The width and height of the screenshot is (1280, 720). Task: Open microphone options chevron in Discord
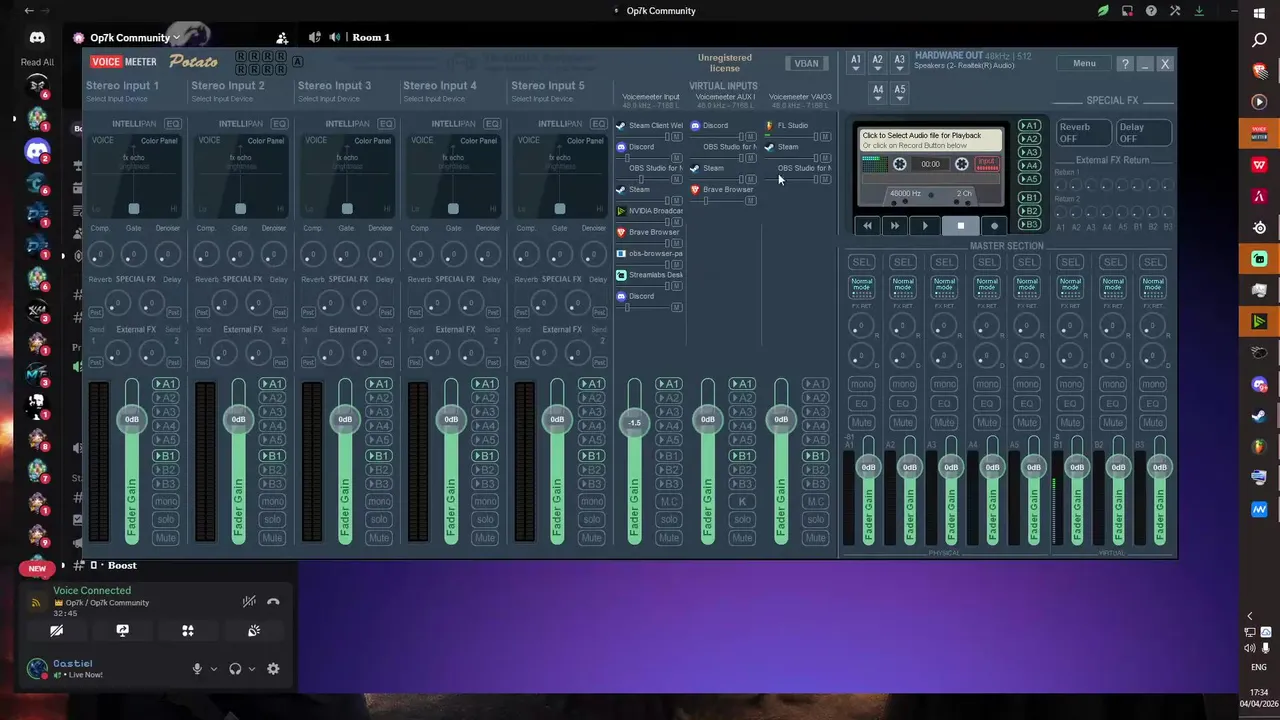pos(214,669)
